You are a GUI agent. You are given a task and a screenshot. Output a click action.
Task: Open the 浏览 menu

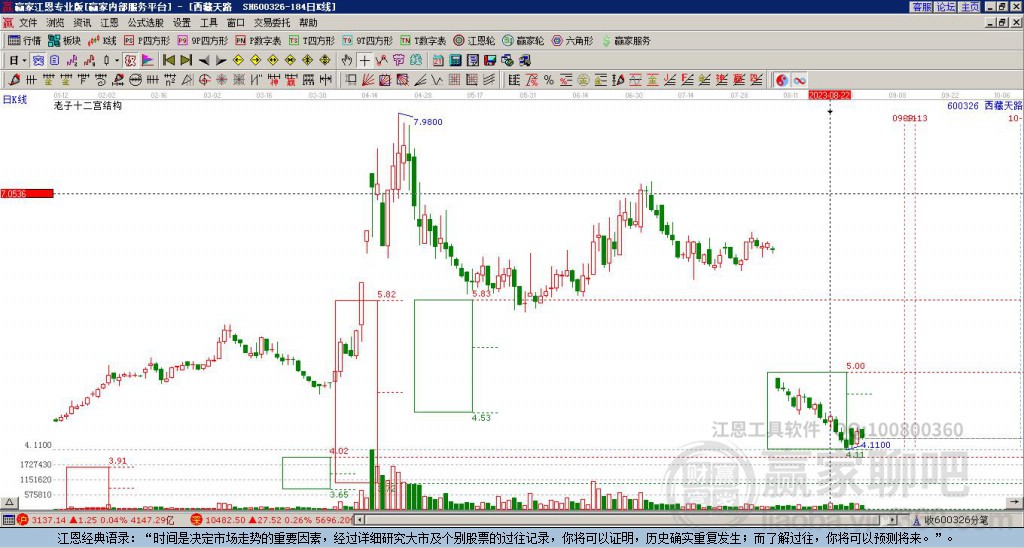tap(56, 23)
